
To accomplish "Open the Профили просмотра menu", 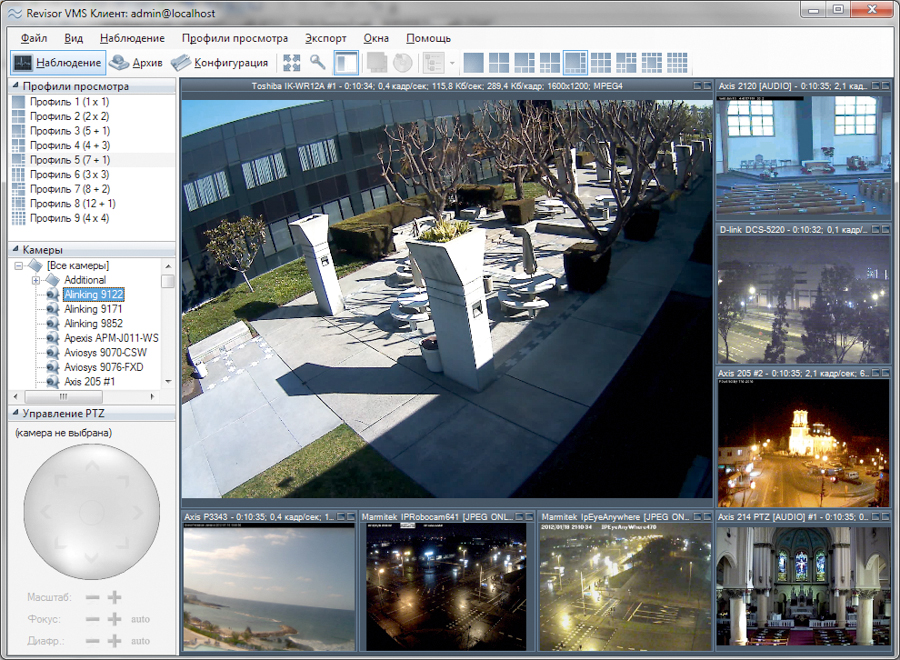I will point(235,38).
